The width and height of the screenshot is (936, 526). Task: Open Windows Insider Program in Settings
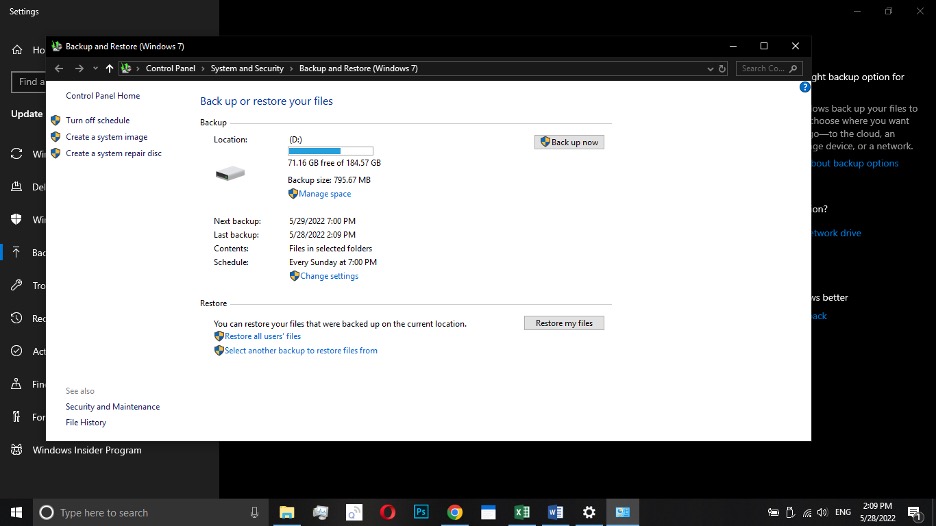click(87, 450)
